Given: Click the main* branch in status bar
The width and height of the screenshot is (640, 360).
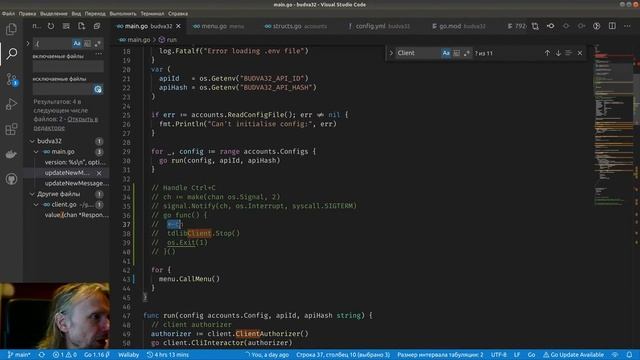Looking at the screenshot, I should tap(19, 355).
